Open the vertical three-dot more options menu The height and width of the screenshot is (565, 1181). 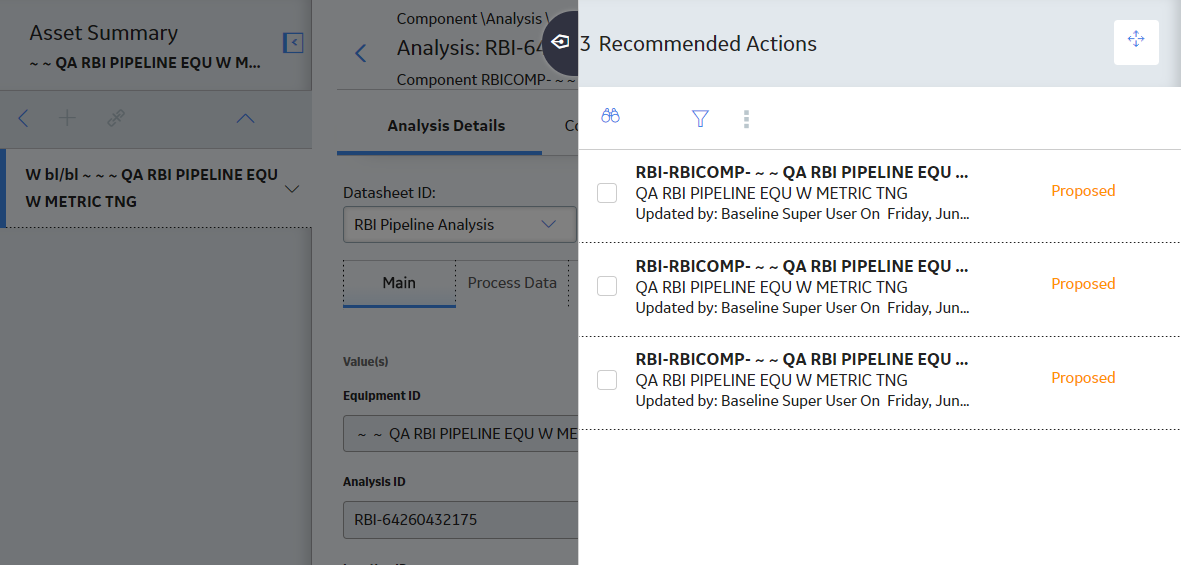click(x=746, y=119)
